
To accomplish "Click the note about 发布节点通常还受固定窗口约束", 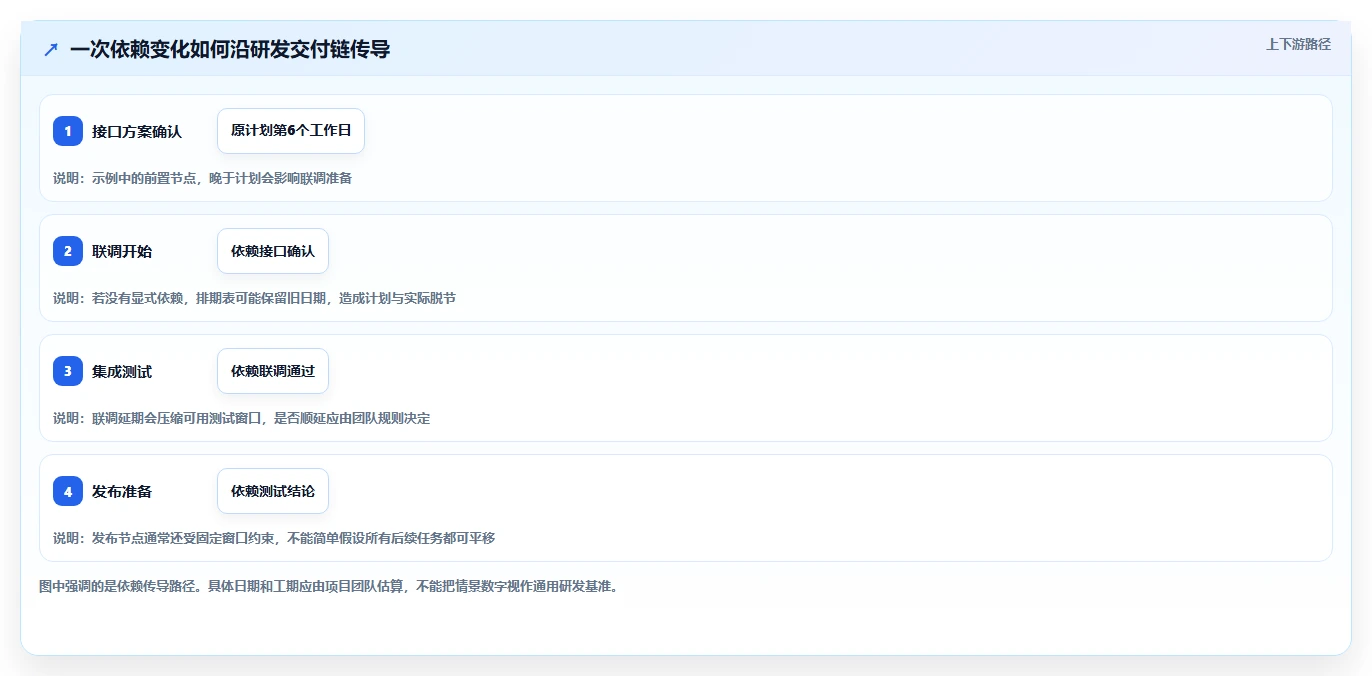I will click(274, 538).
